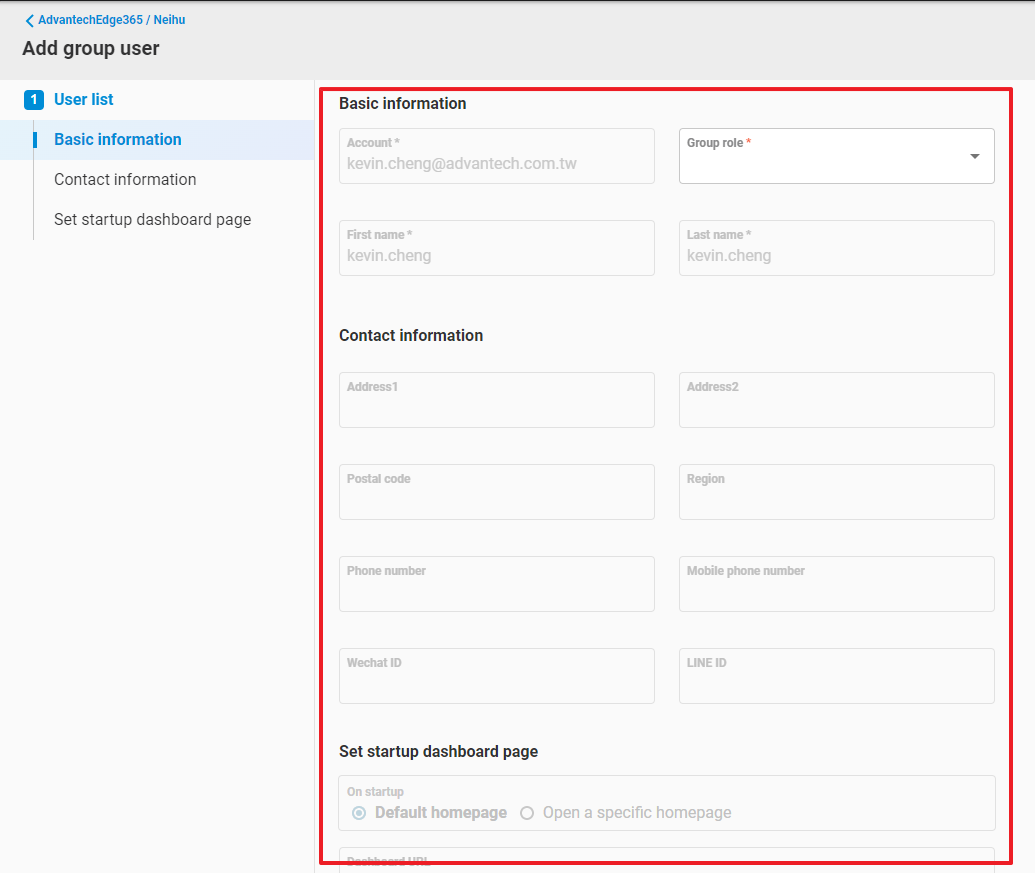Select the Default homepage radio button

point(359,813)
